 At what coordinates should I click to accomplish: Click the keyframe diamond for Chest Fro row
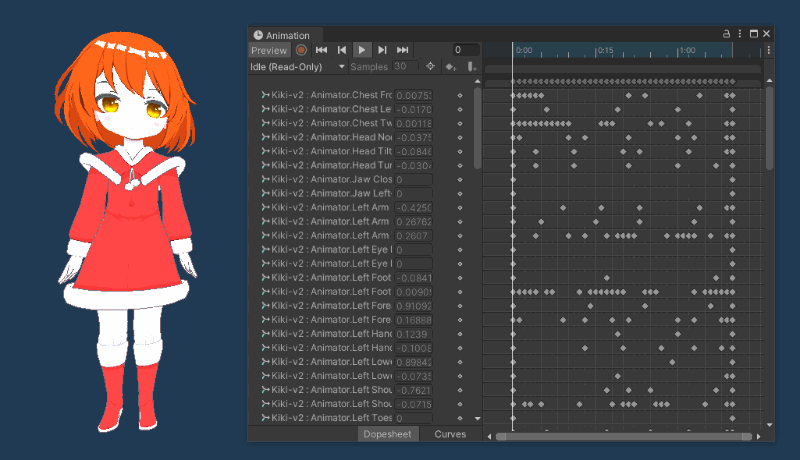[460, 95]
